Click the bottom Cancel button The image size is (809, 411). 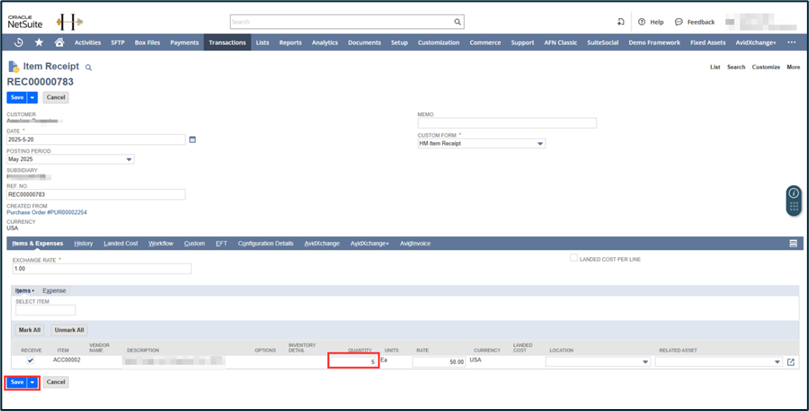(56, 382)
